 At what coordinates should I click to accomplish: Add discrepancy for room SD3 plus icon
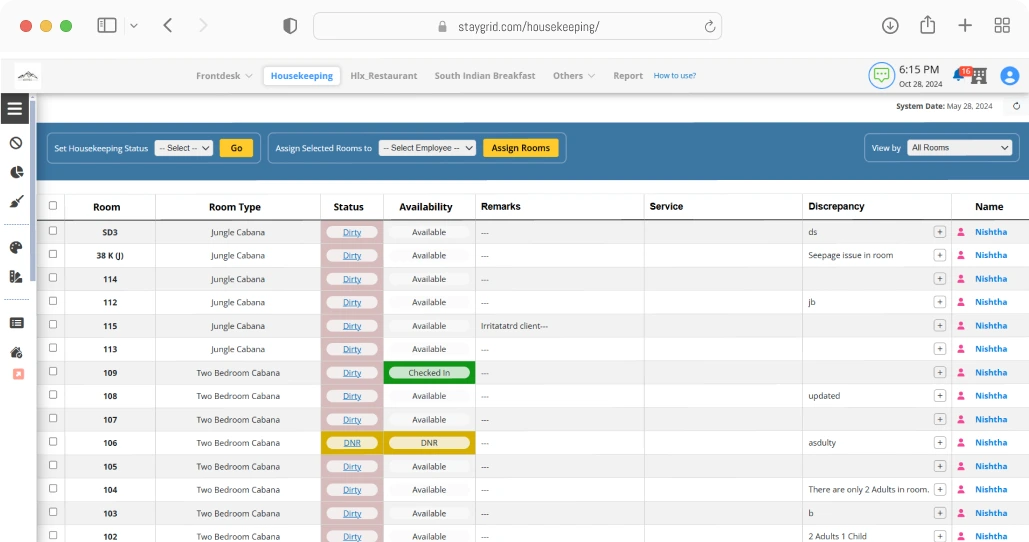940,232
